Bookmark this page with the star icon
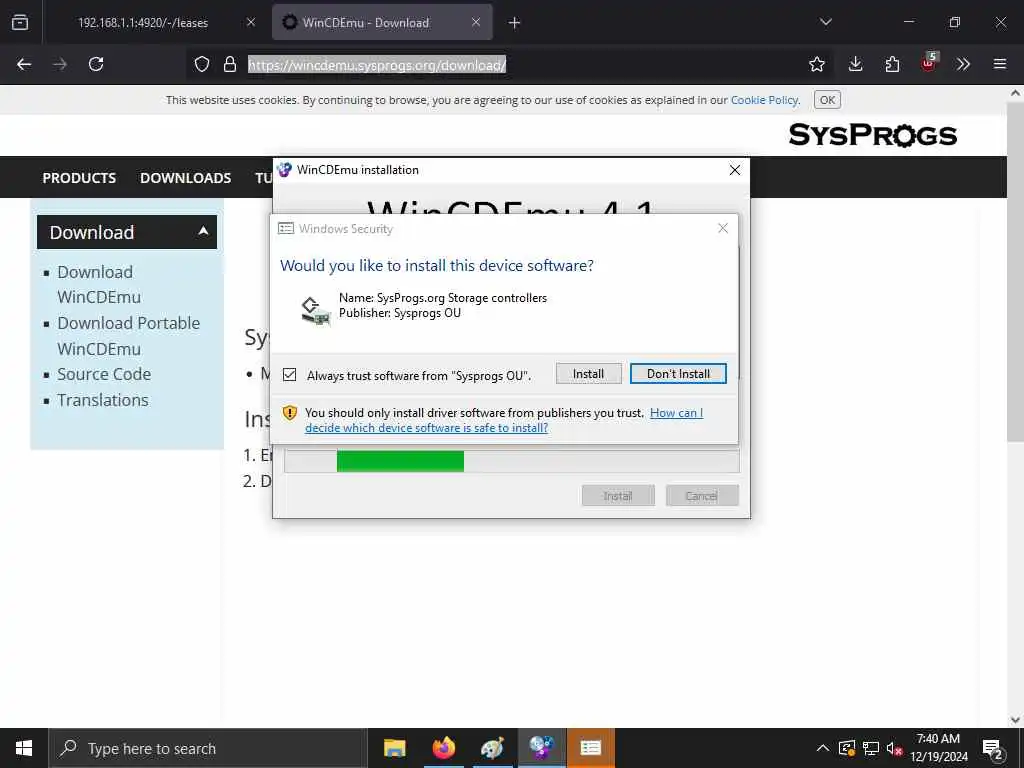This screenshot has width=1024, height=768. coord(817,64)
